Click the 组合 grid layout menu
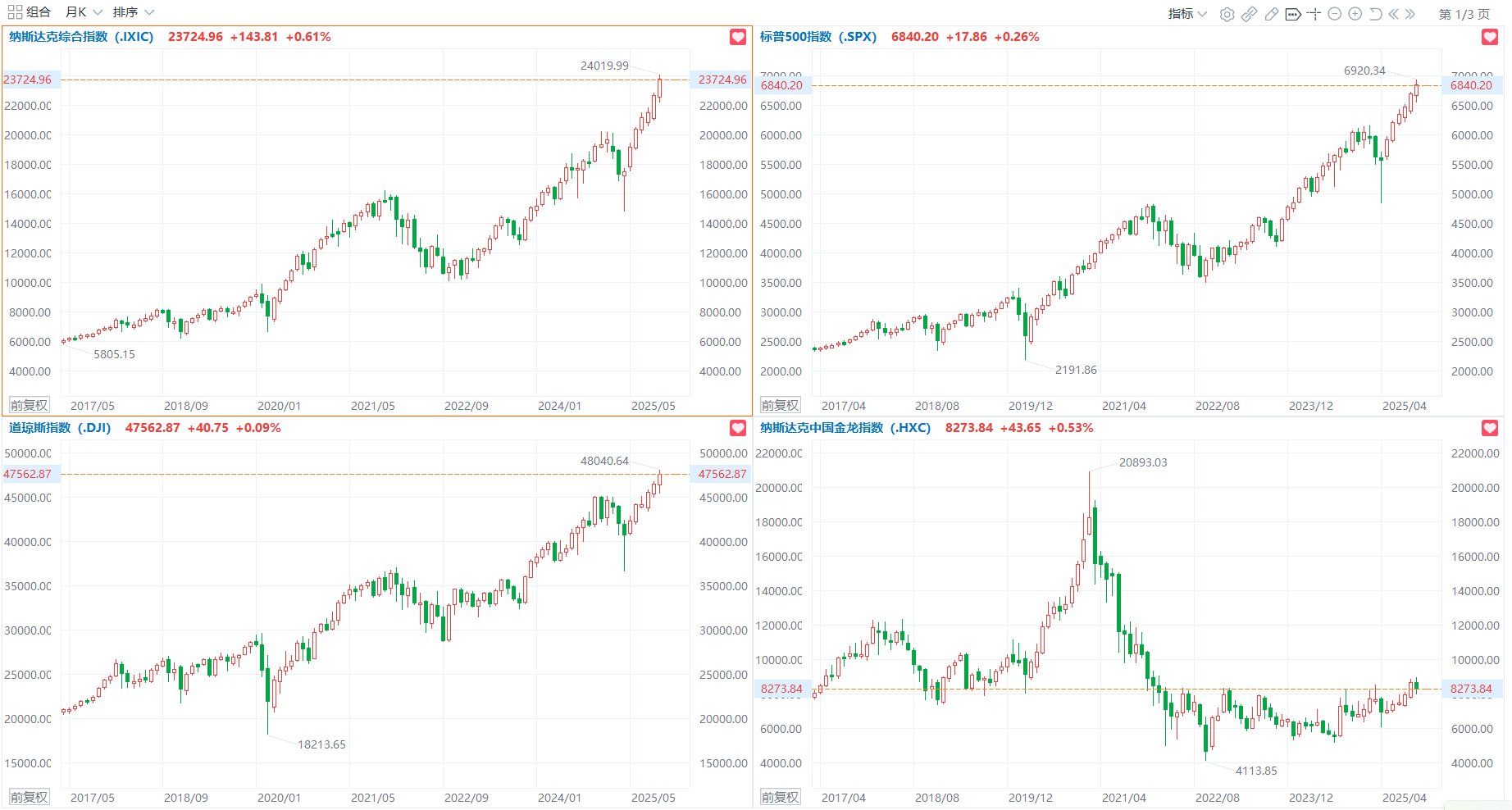Viewport: 1512px width, 810px height. (x=29, y=12)
